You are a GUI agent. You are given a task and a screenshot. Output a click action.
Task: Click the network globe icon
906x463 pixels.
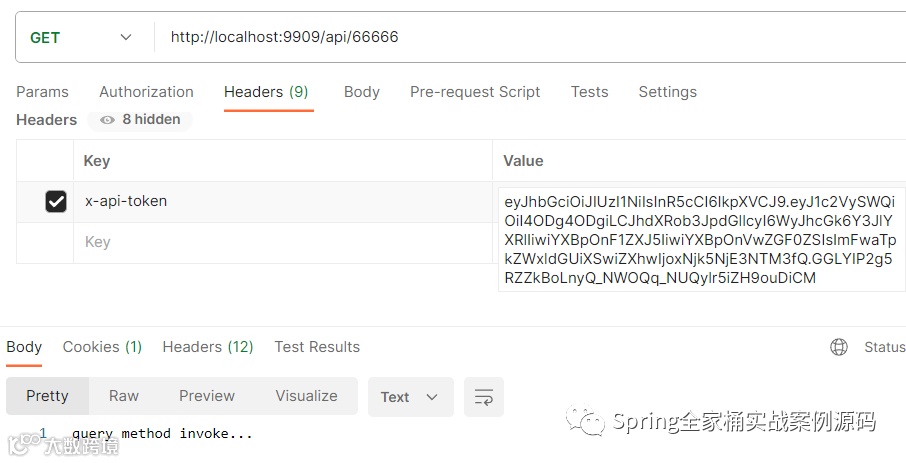[838, 347]
